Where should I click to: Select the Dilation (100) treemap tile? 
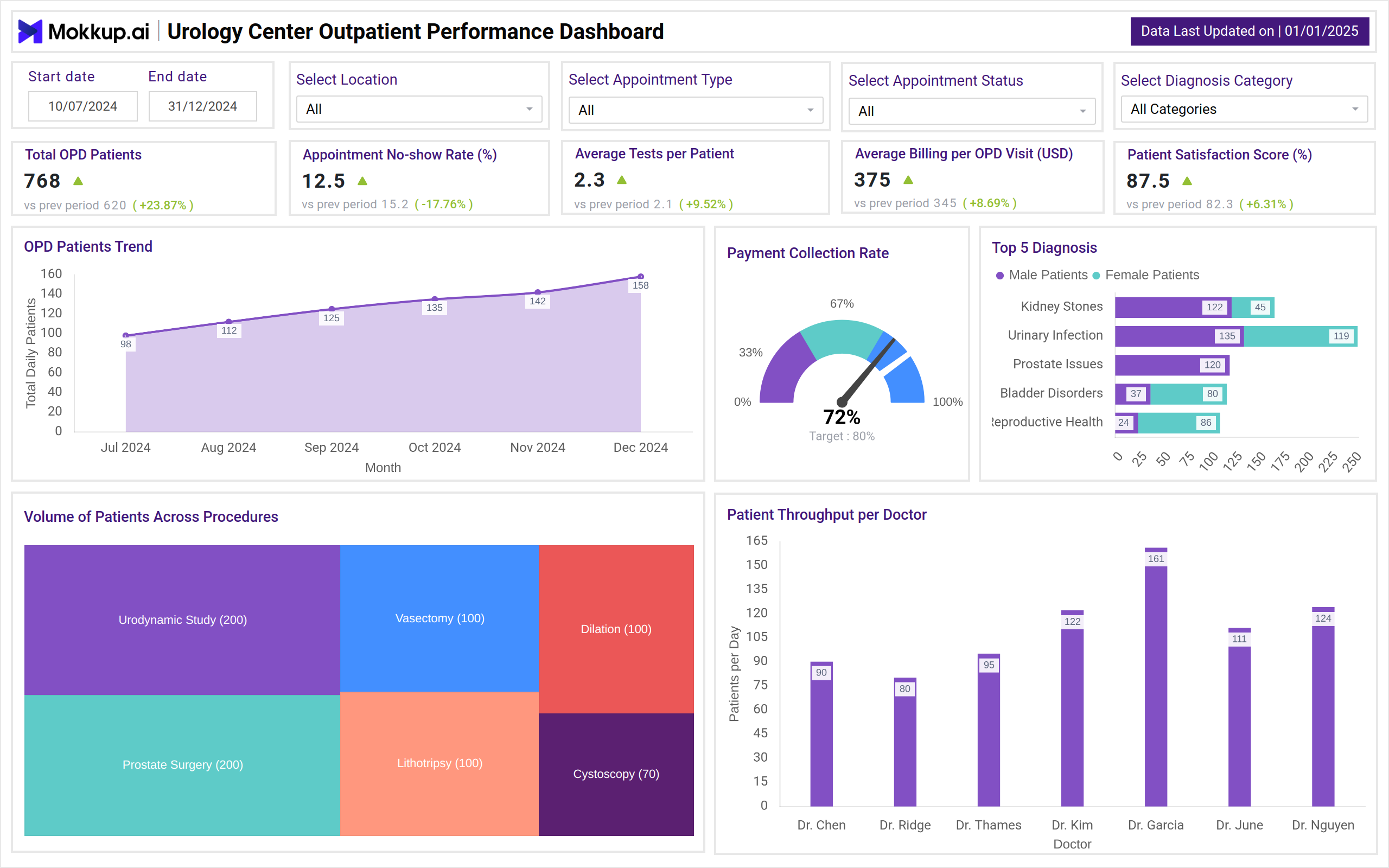tap(616, 629)
